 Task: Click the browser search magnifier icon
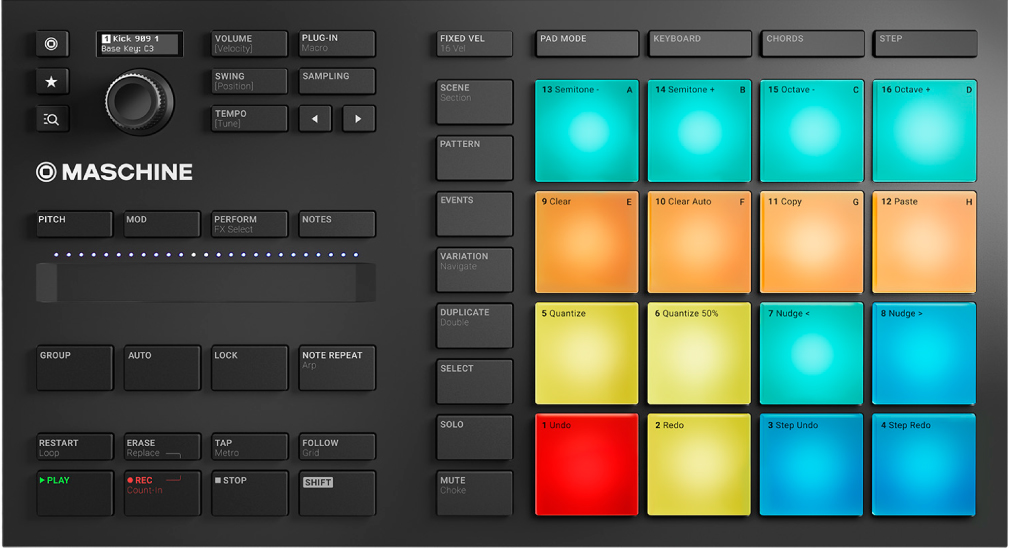tap(52, 119)
